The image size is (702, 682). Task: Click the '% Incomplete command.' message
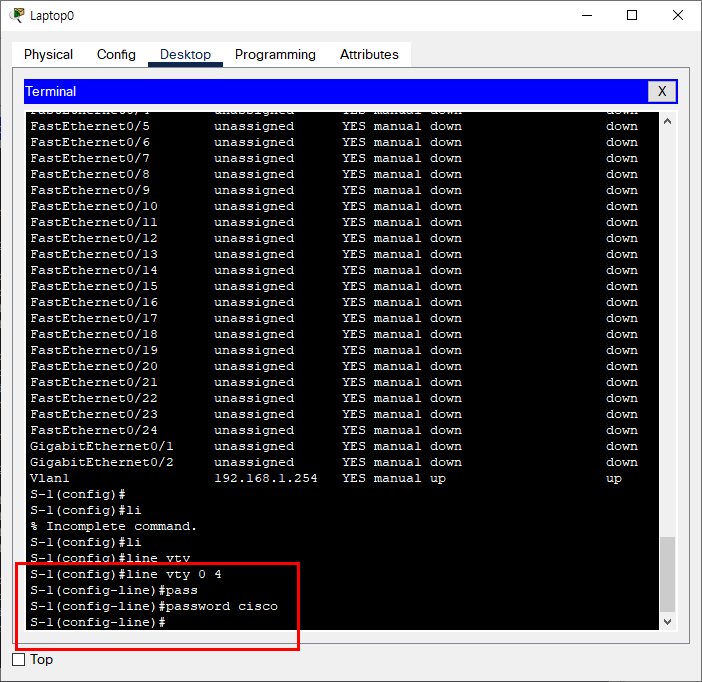click(x=113, y=526)
